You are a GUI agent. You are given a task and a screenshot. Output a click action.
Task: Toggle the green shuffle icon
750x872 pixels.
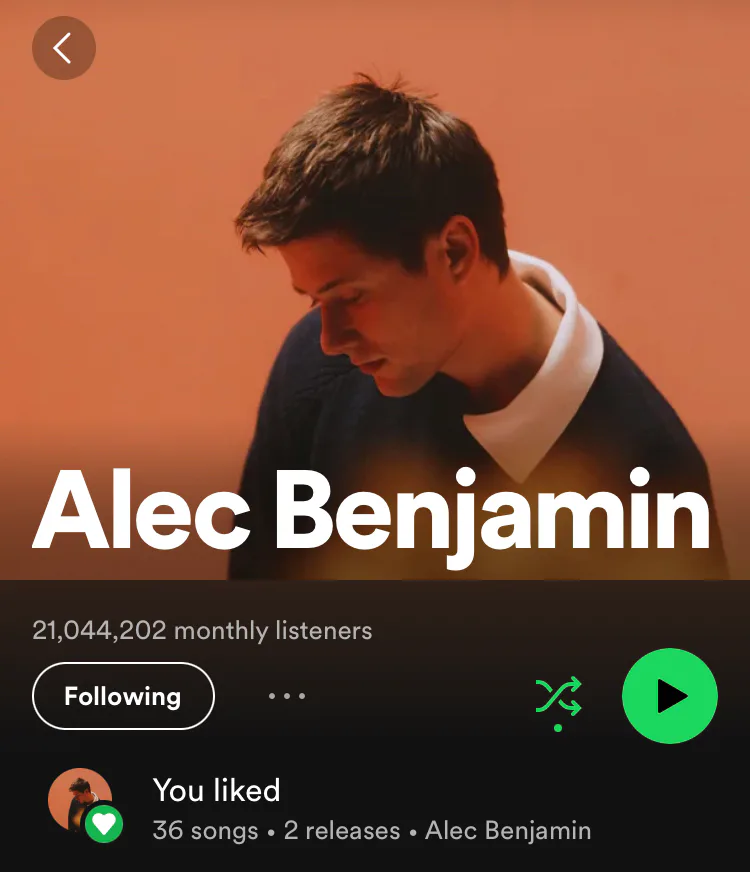point(558,696)
